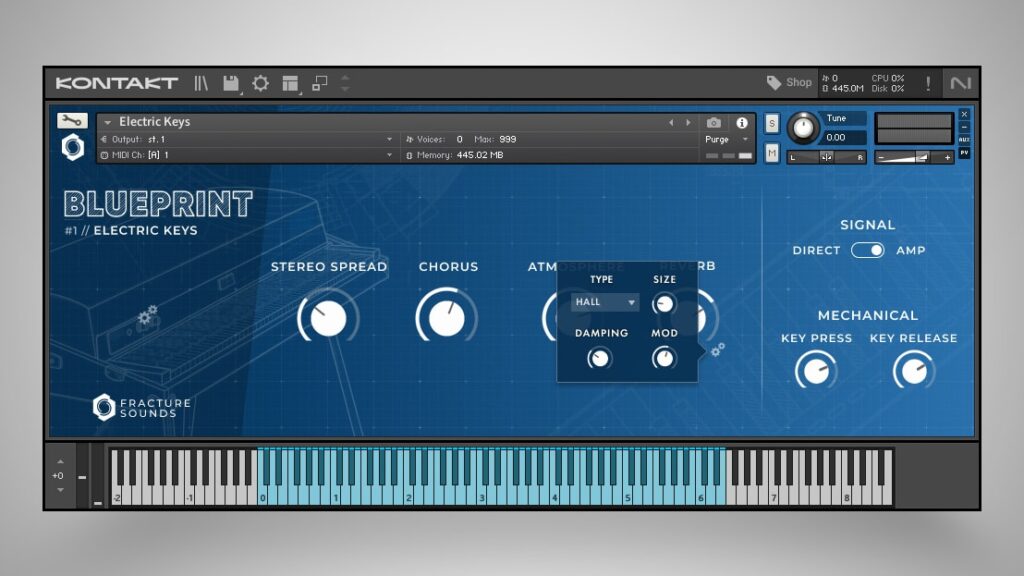Click the snapshot camera icon
The image size is (1024, 576).
[x=714, y=123]
